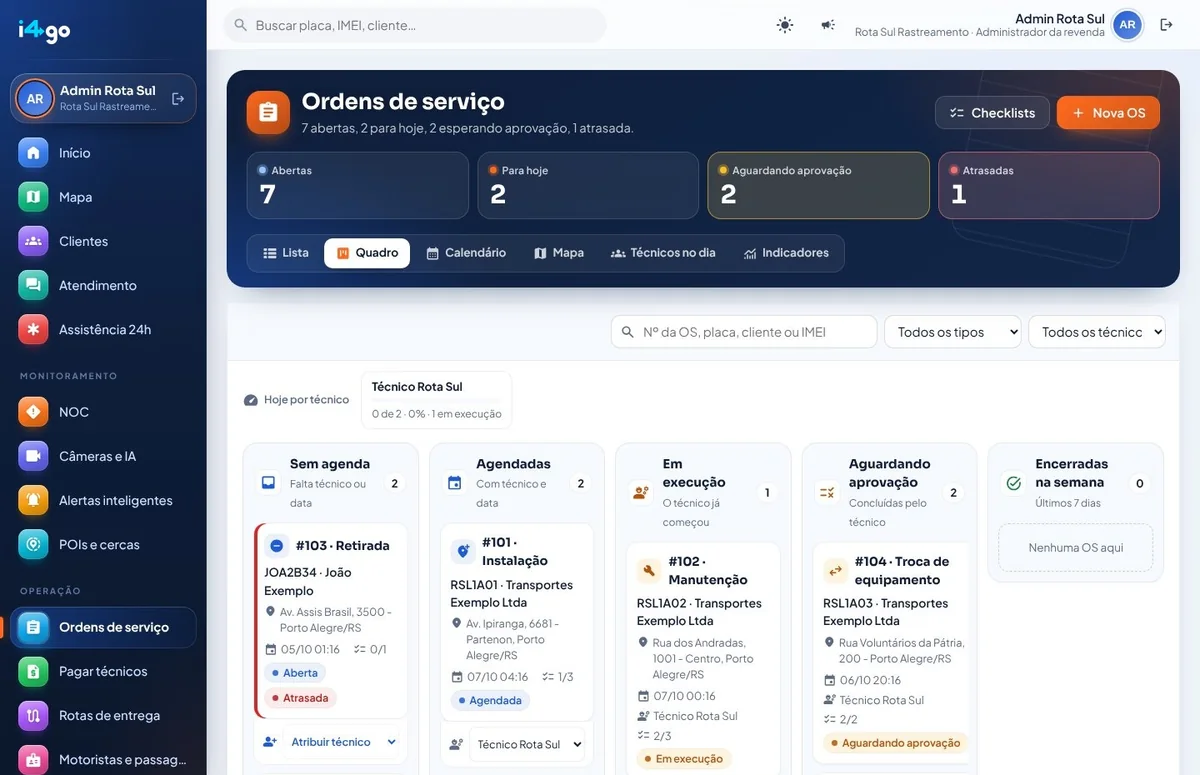Filter by the Atrasadas stat card
Viewport: 1200px width, 775px height.
pyautogui.click(x=1049, y=185)
